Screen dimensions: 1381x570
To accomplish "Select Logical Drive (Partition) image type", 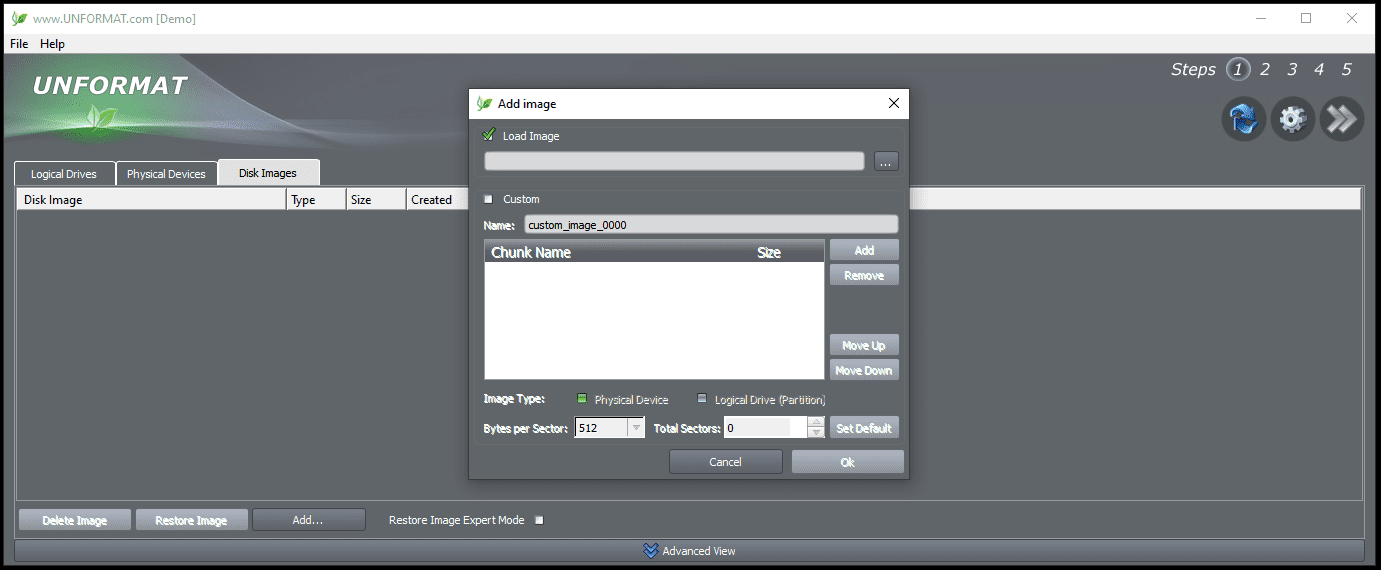I will (702, 399).
